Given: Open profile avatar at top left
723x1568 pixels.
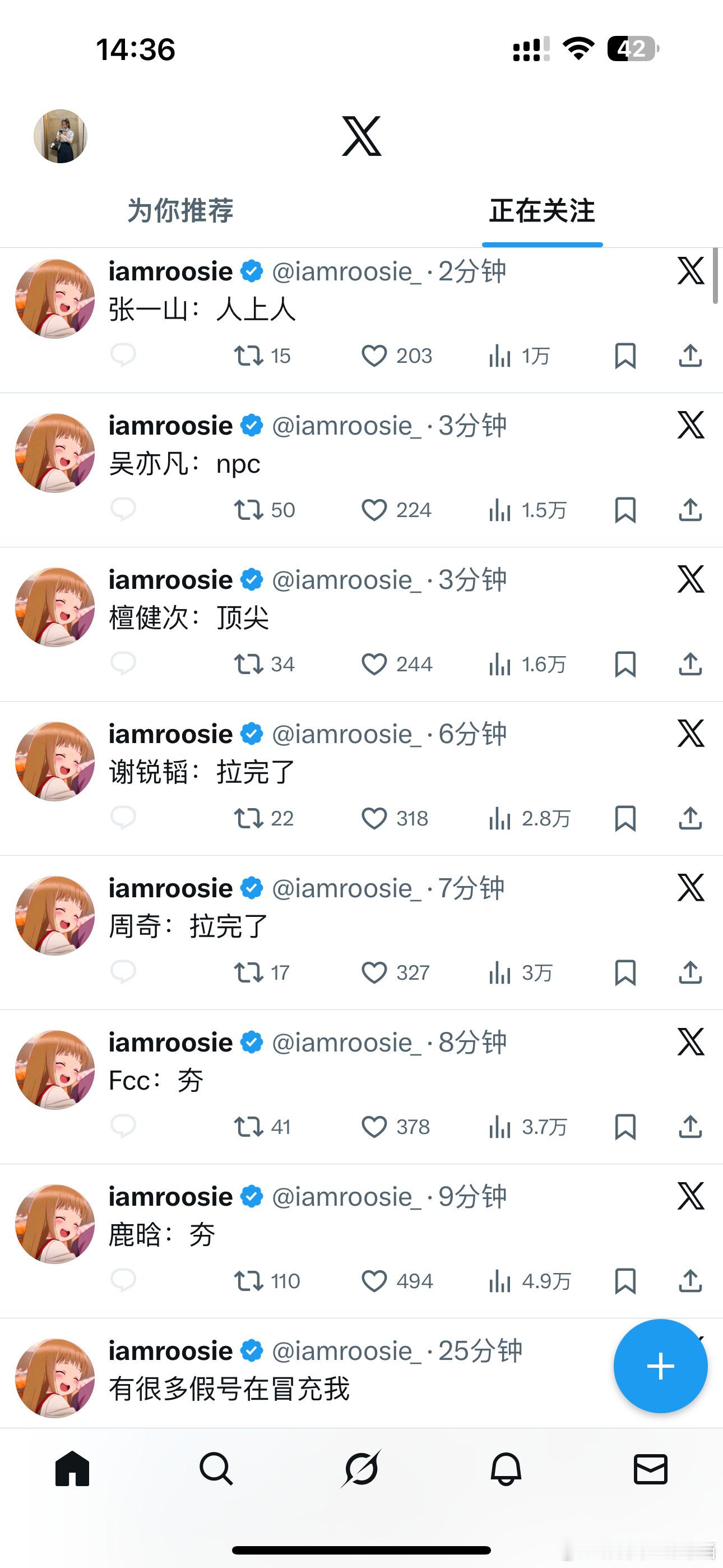Looking at the screenshot, I should point(61,136).
